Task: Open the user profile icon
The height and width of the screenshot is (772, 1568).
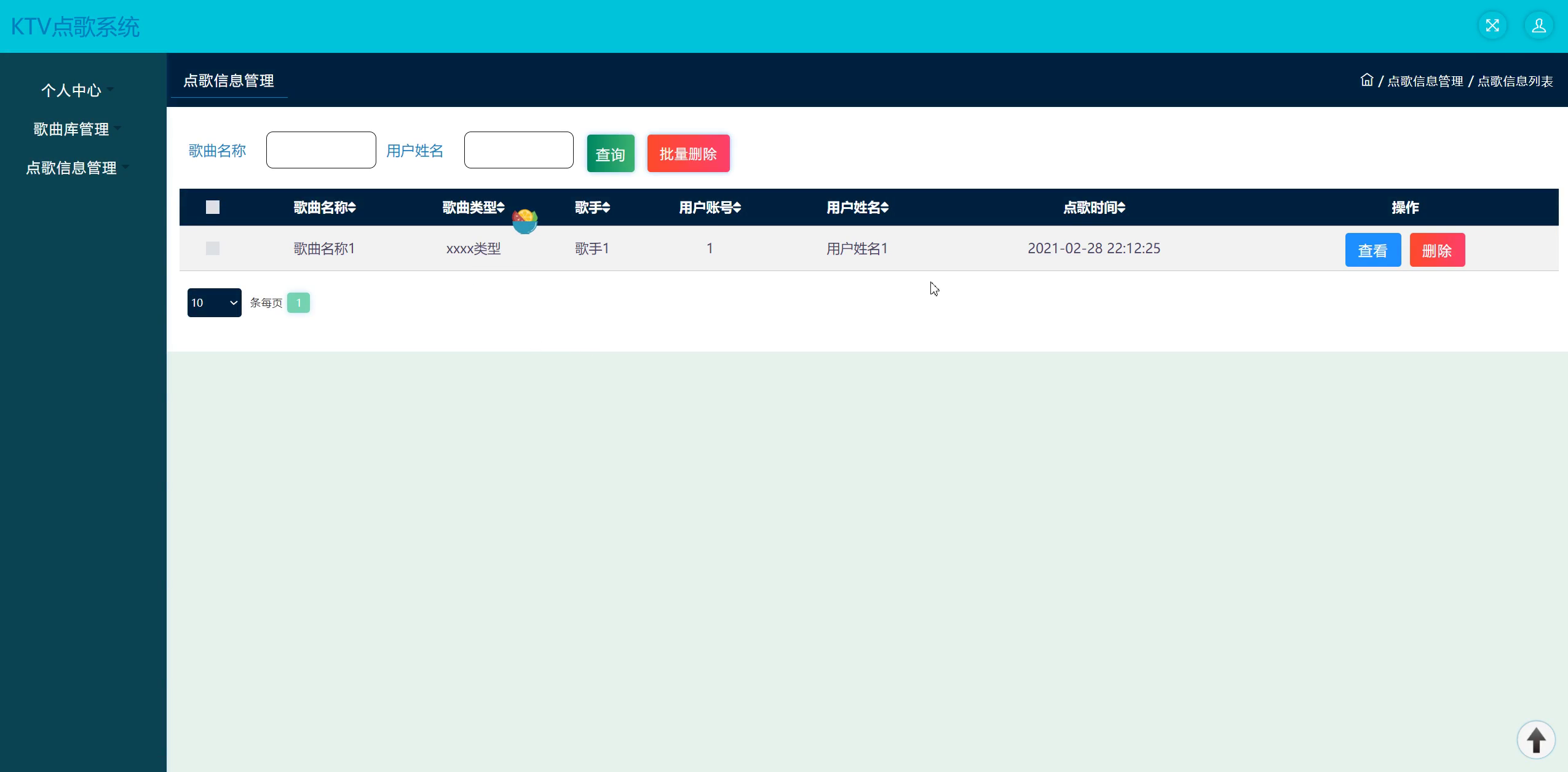Action: click(x=1538, y=26)
